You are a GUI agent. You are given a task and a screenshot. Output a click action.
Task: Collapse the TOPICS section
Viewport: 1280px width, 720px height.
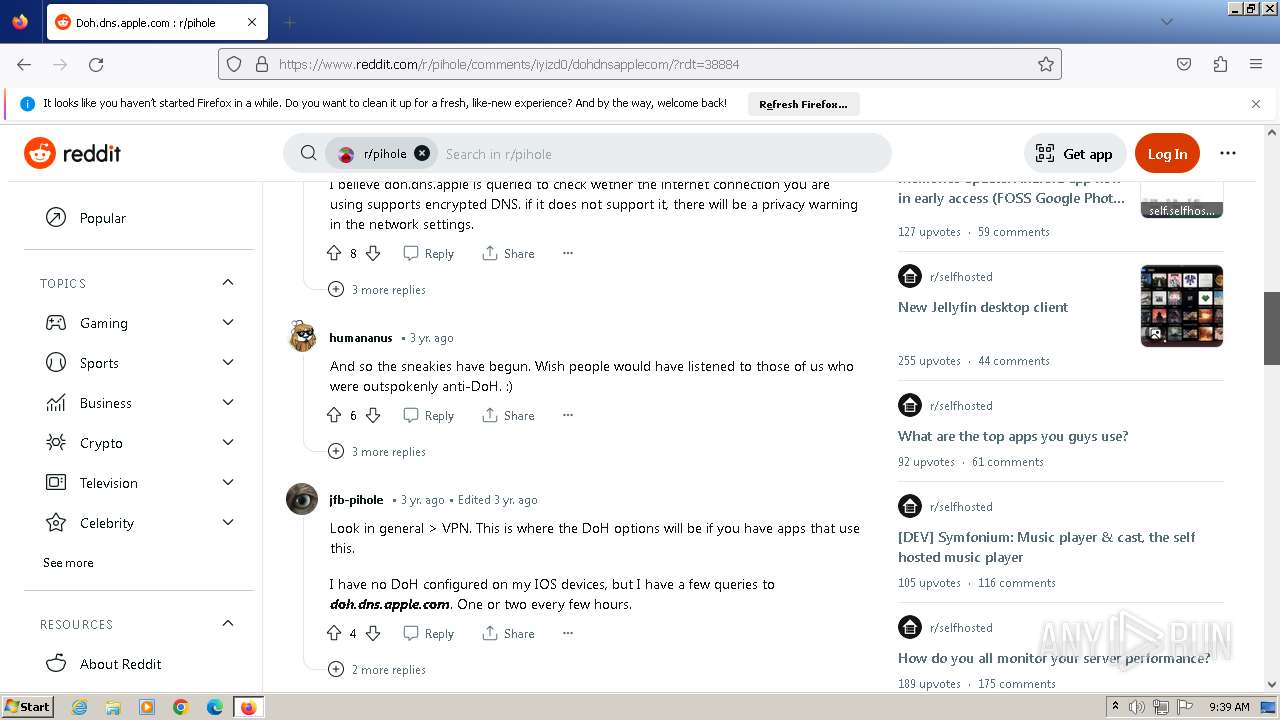pyautogui.click(x=228, y=283)
